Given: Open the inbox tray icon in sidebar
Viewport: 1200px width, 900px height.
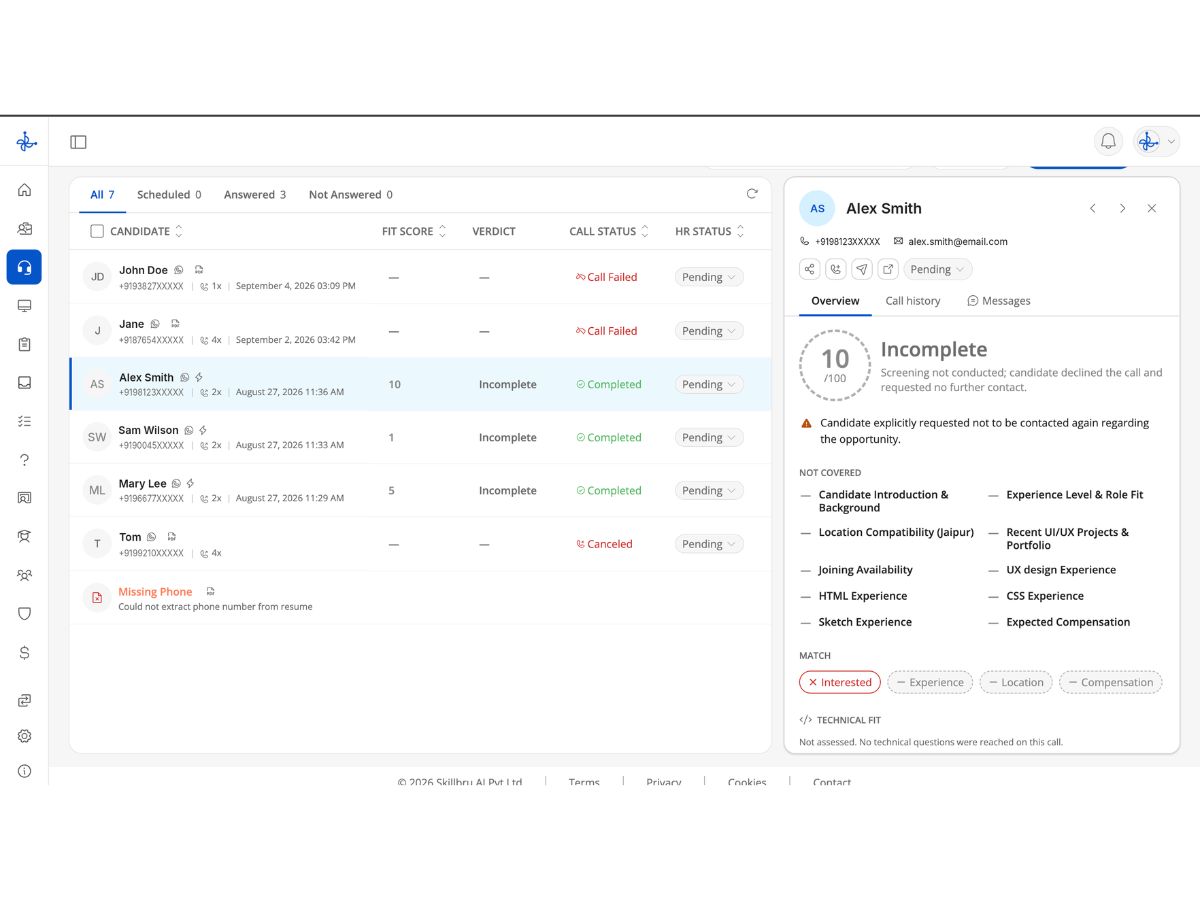Looking at the screenshot, I should [x=24, y=382].
